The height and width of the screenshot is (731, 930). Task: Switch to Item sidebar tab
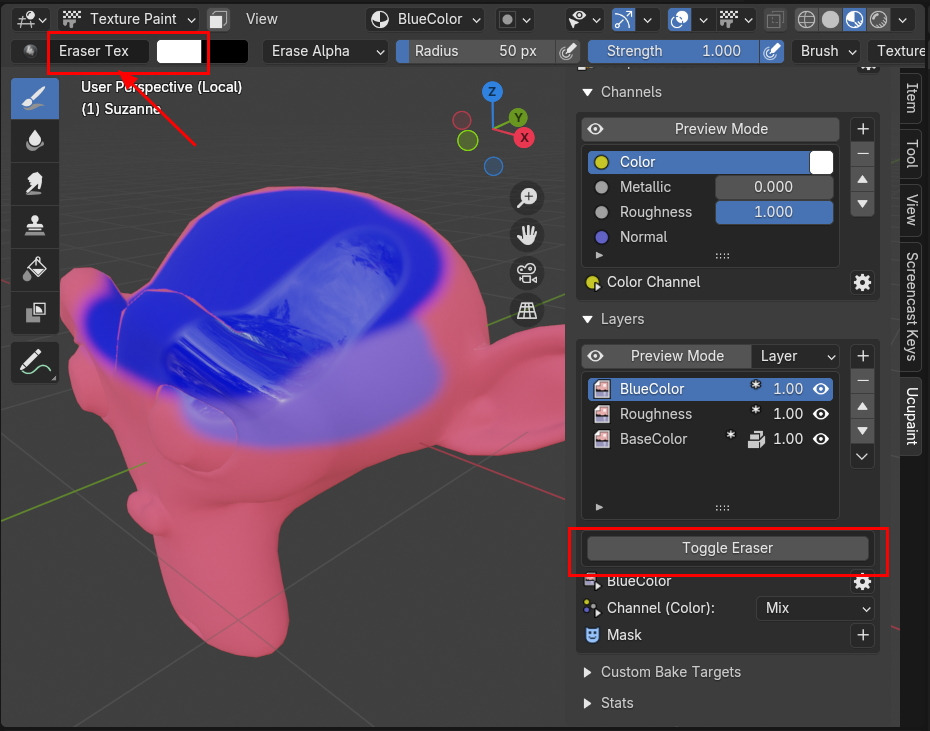912,98
